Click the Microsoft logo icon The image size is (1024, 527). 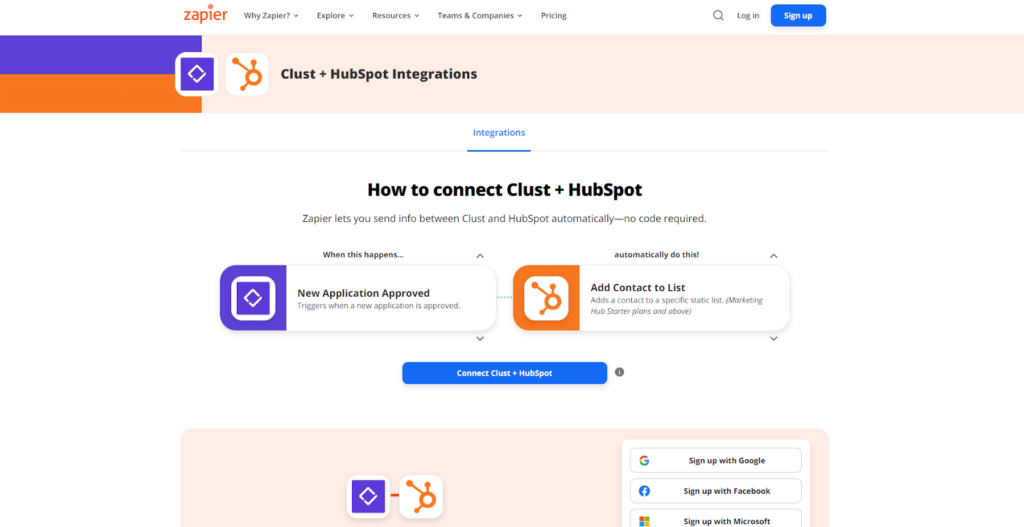(644, 521)
